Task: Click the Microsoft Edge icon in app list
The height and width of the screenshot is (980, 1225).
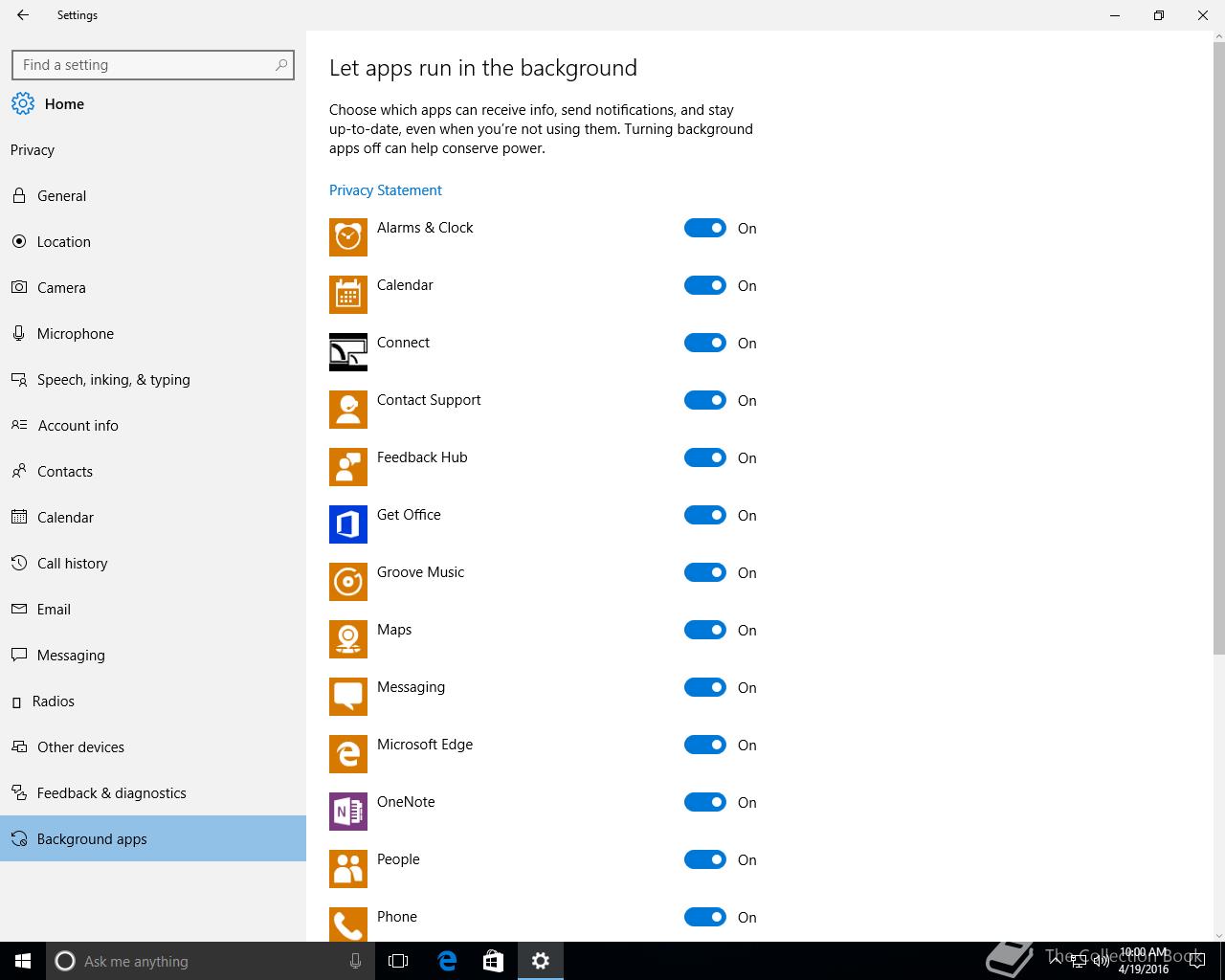Action: pos(348,754)
